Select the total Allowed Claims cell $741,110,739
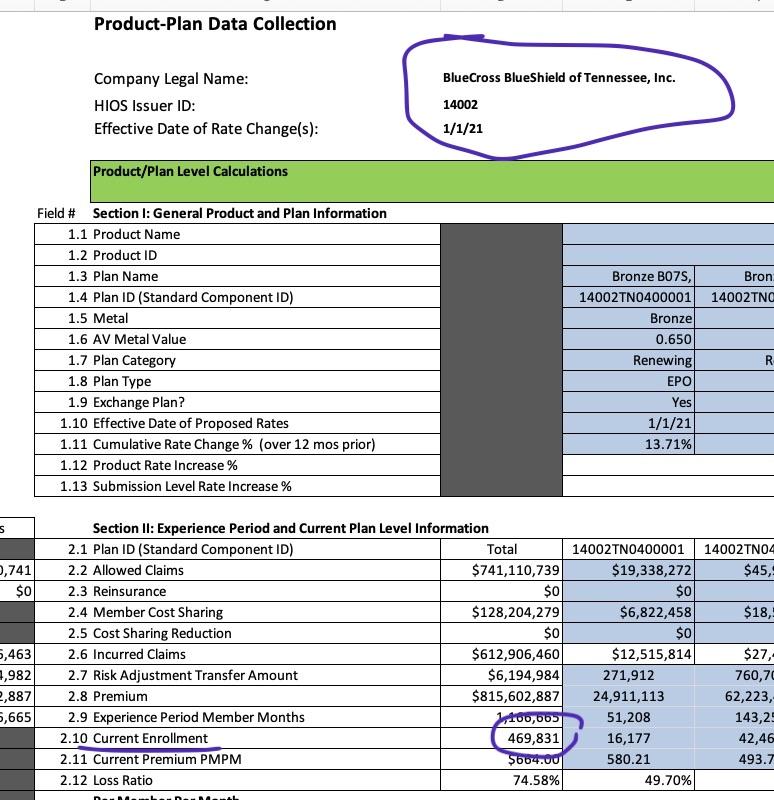 click(x=515, y=570)
